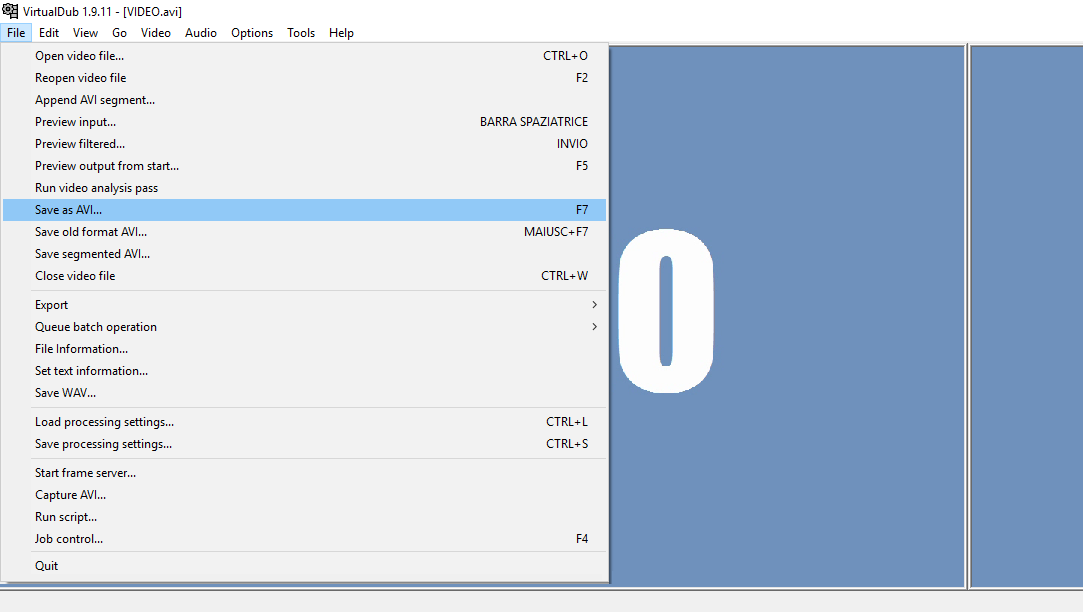Open the Options menu
This screenshot has height=612, width=1083.
pyautogui.click(x=252, y=32)
